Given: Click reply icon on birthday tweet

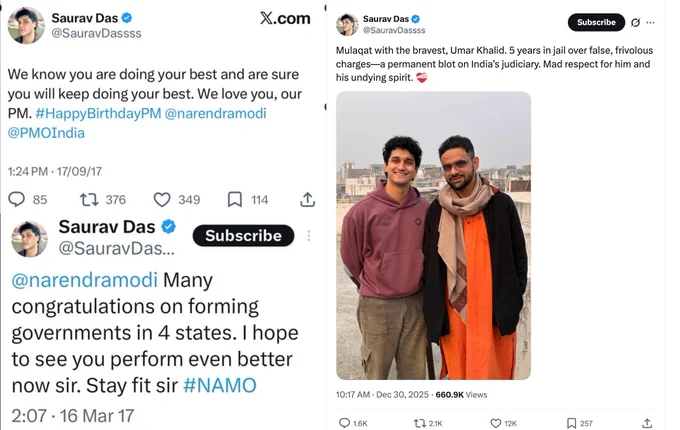Looking at the screenshot, I should (16, 199).
